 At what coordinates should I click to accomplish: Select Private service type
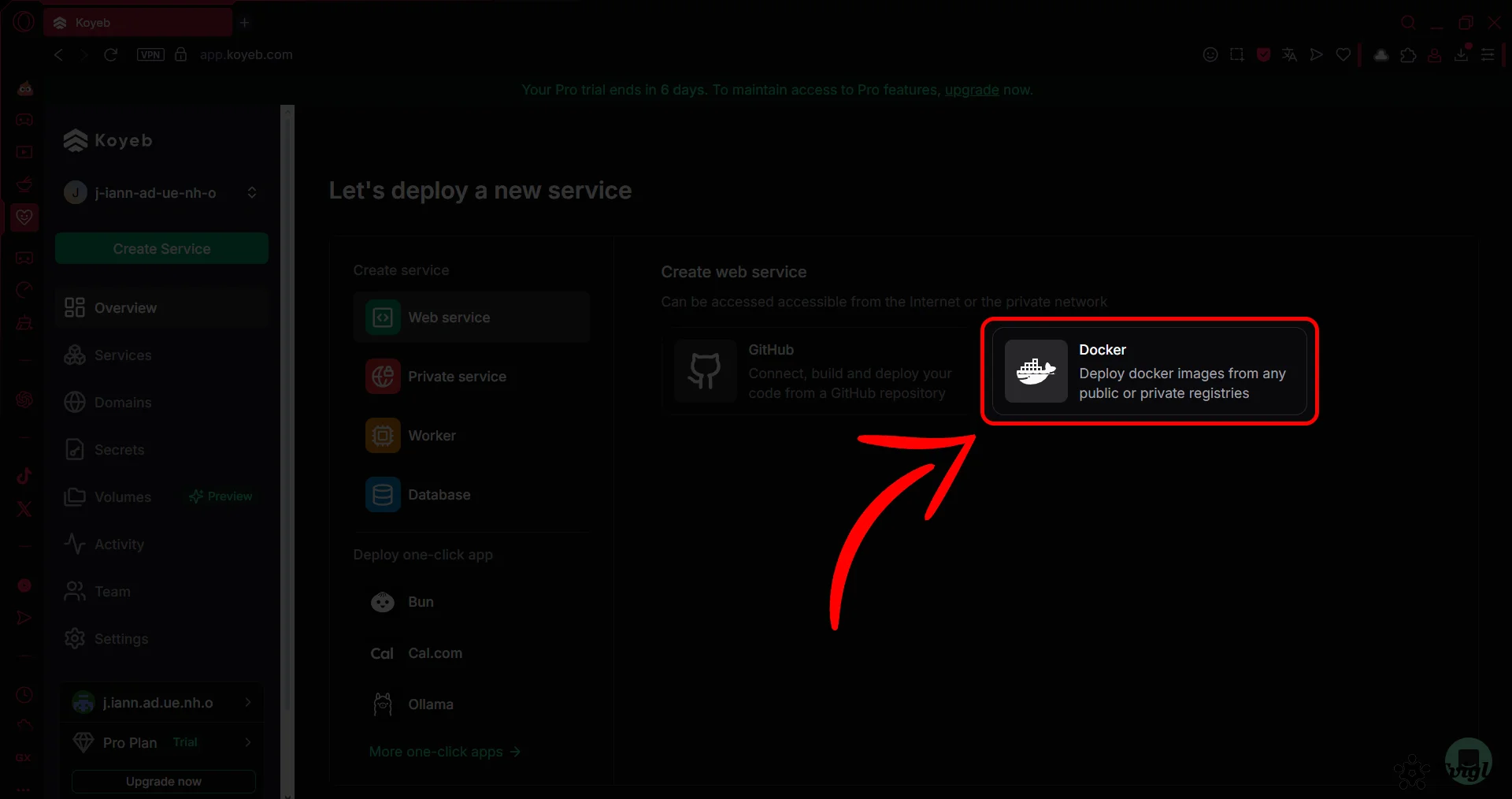click(471, 377)
